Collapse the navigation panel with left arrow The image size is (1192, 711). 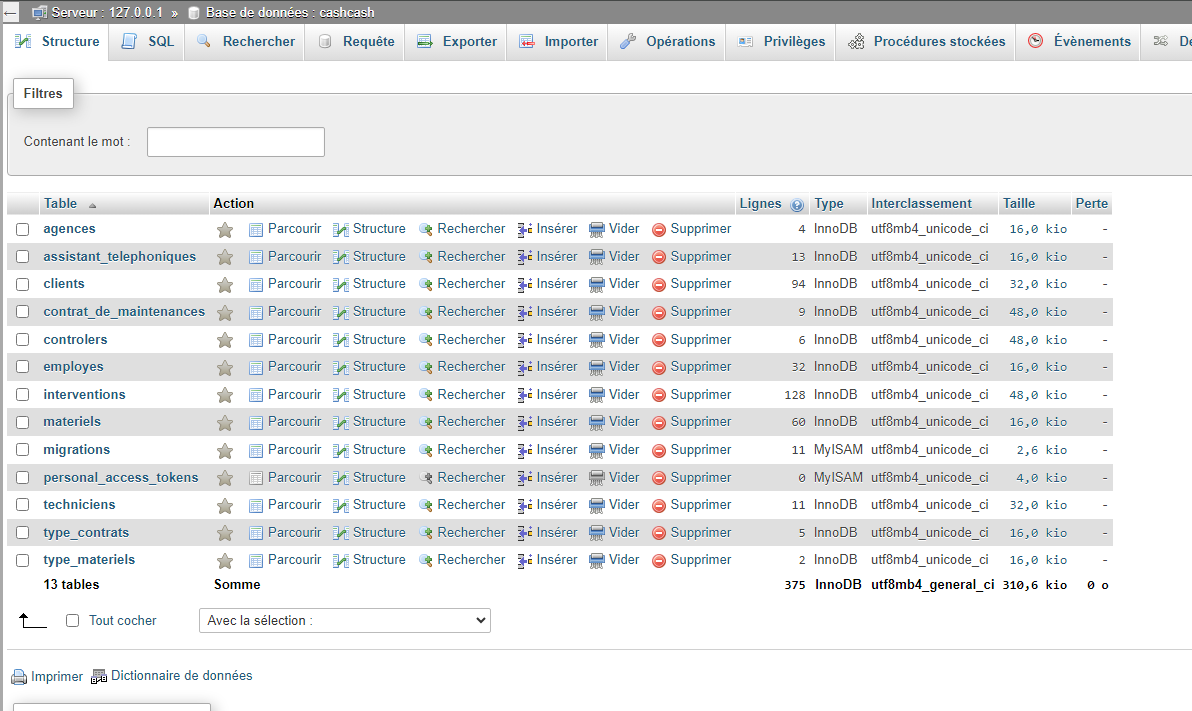click(10, 12)
